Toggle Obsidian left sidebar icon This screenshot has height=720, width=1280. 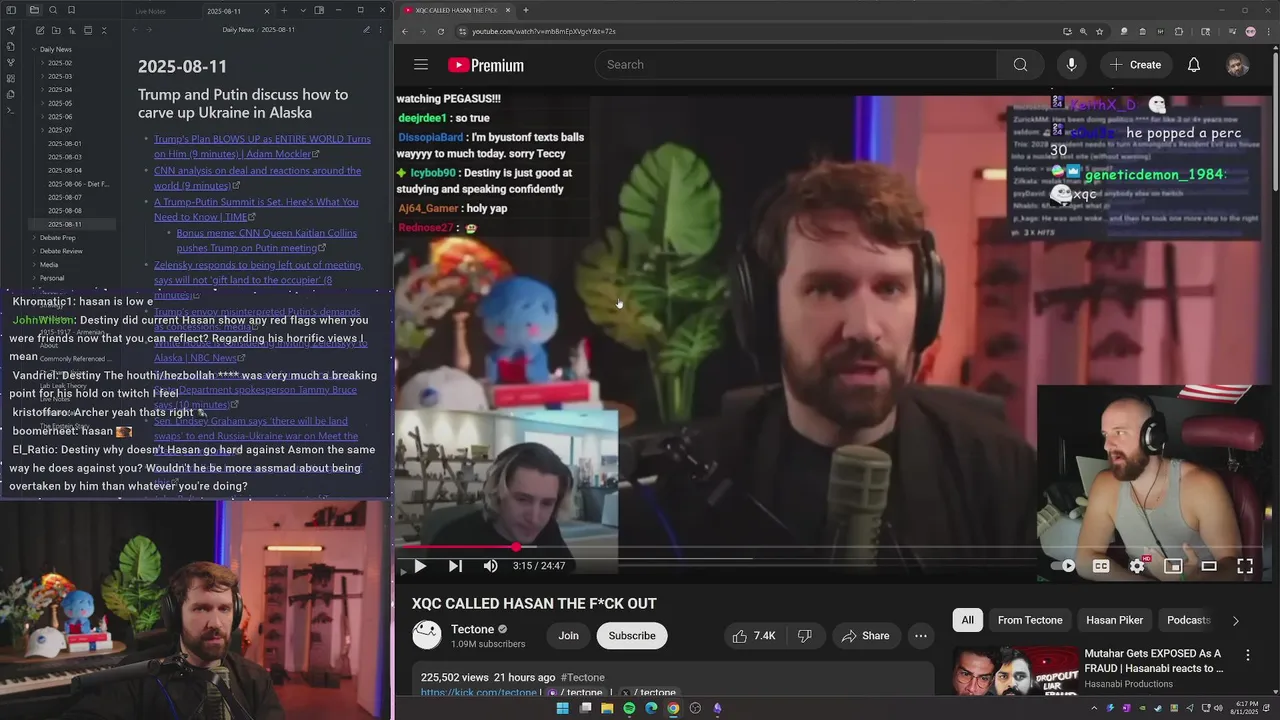11,10
